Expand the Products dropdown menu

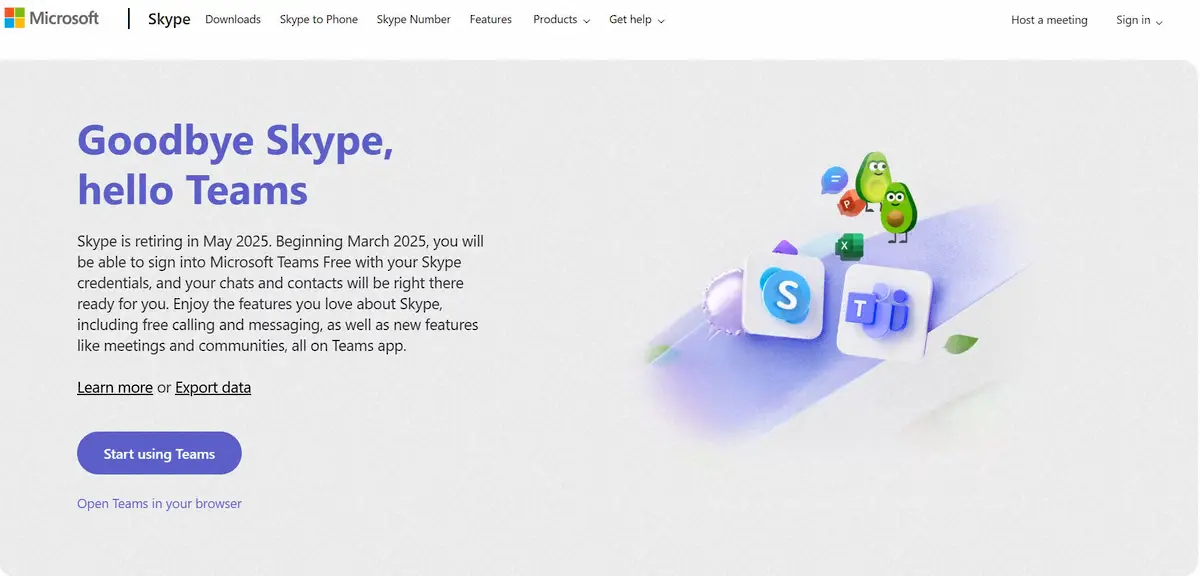coord(561,19)
